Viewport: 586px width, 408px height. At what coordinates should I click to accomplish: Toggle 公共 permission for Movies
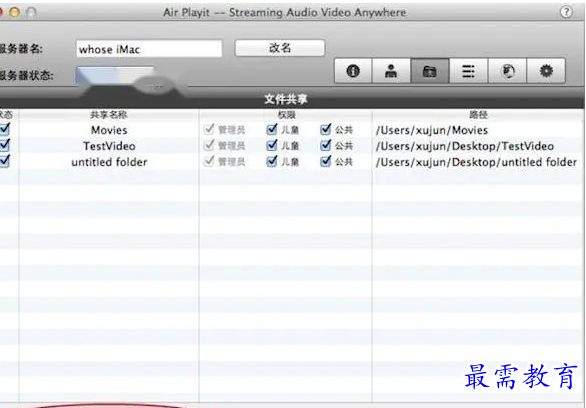[326, 129]
